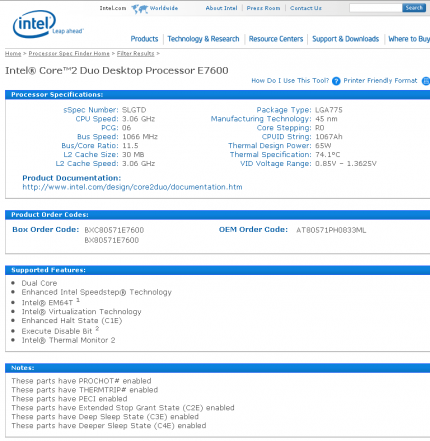
Task: Open the Products menu
Action: pyautogui.click(x=144, y=39)
